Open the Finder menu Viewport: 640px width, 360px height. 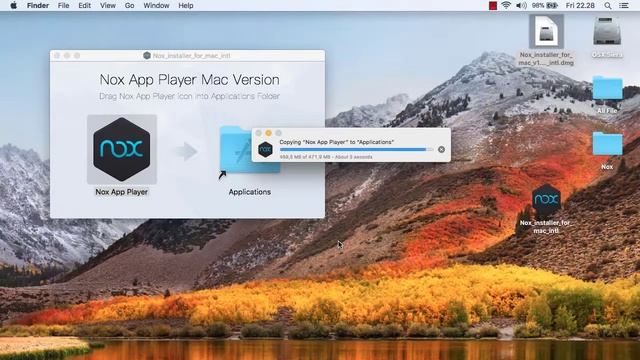38,5
